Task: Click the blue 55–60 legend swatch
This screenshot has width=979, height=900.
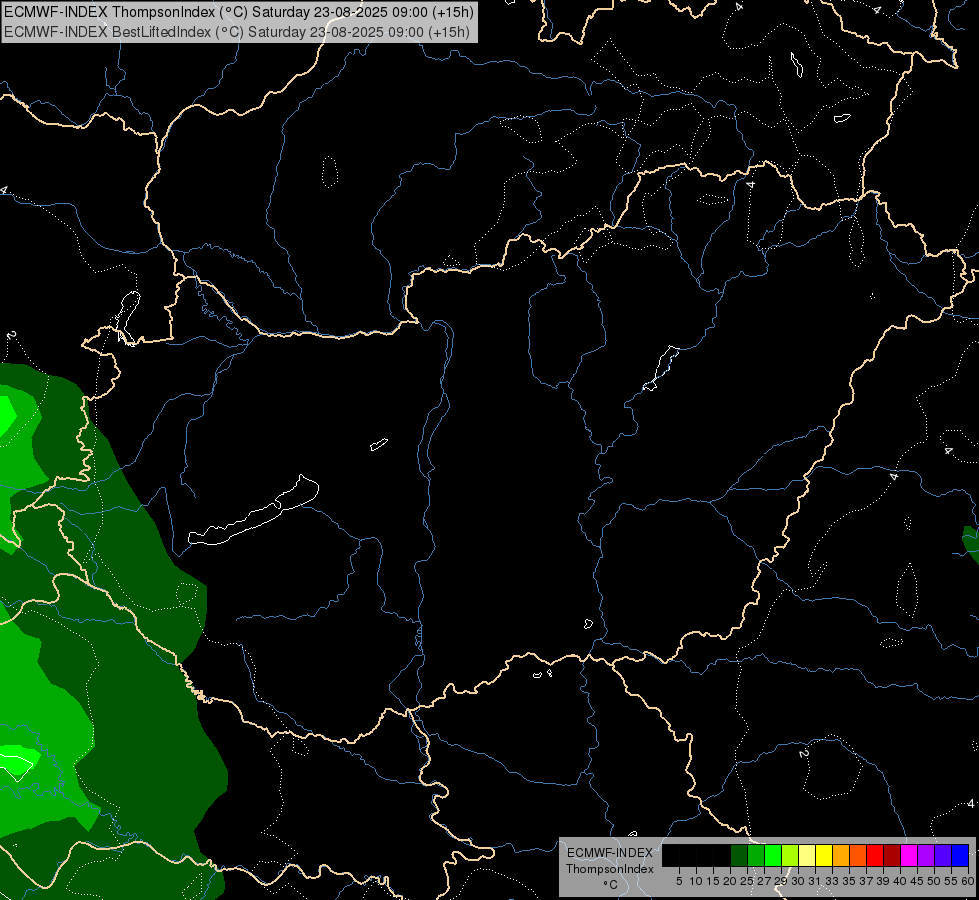Action: pyautogui.click(x=960, y=855)
